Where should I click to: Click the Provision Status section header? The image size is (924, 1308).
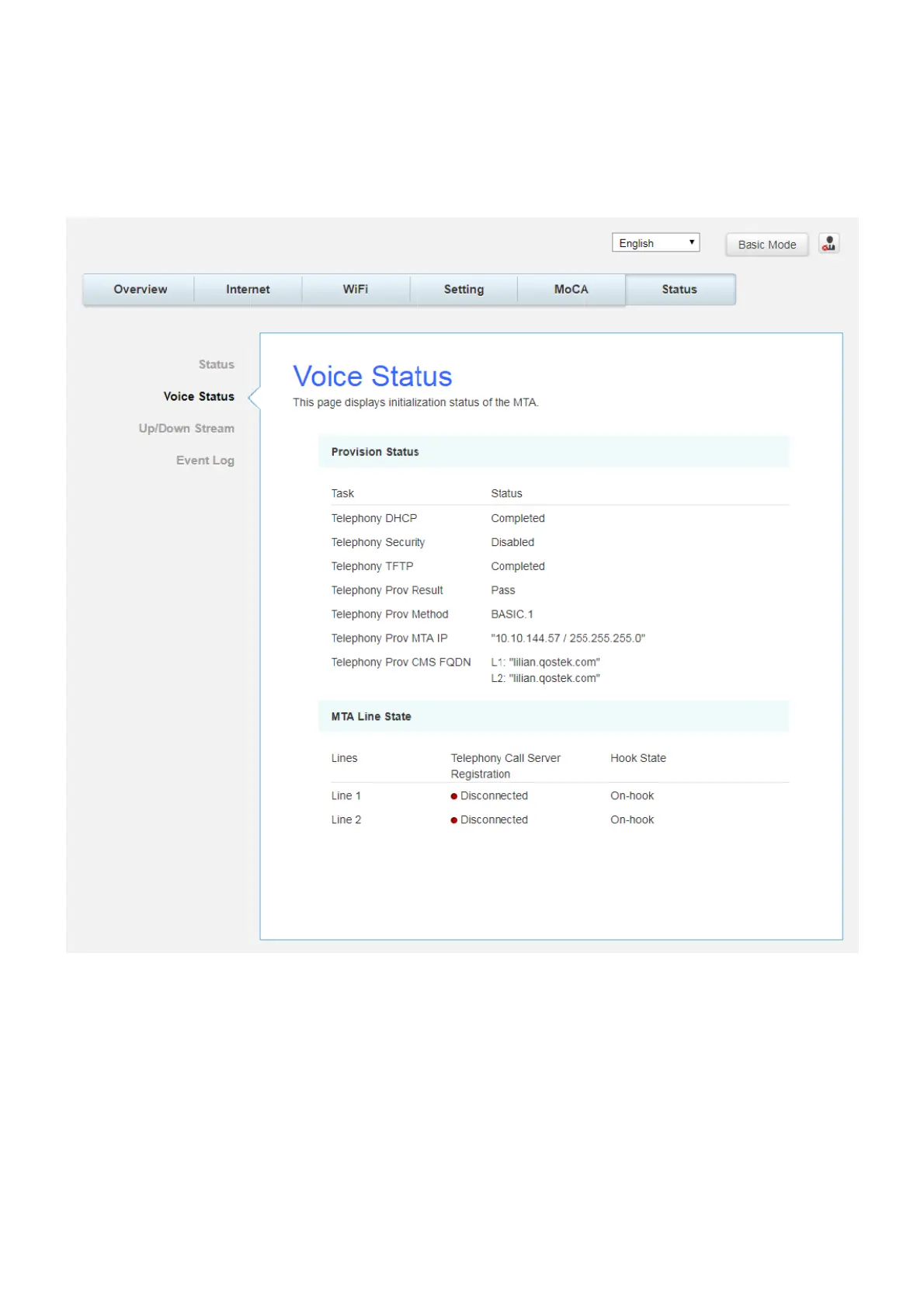(375, 452)
